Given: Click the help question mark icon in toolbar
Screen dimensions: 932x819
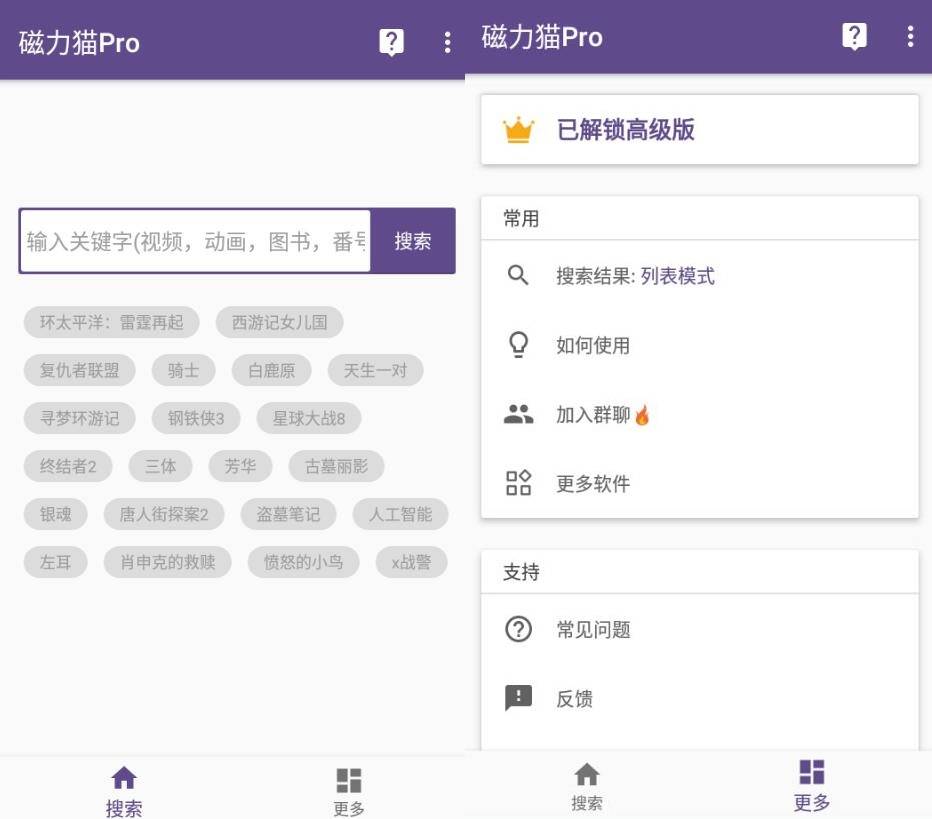Looking at the screenshot, I should [855, 37].
